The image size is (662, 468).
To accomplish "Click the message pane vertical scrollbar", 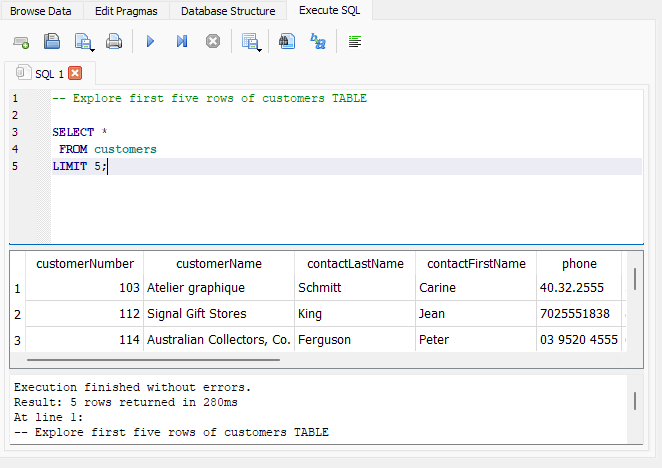I will [x=634, y=401].
